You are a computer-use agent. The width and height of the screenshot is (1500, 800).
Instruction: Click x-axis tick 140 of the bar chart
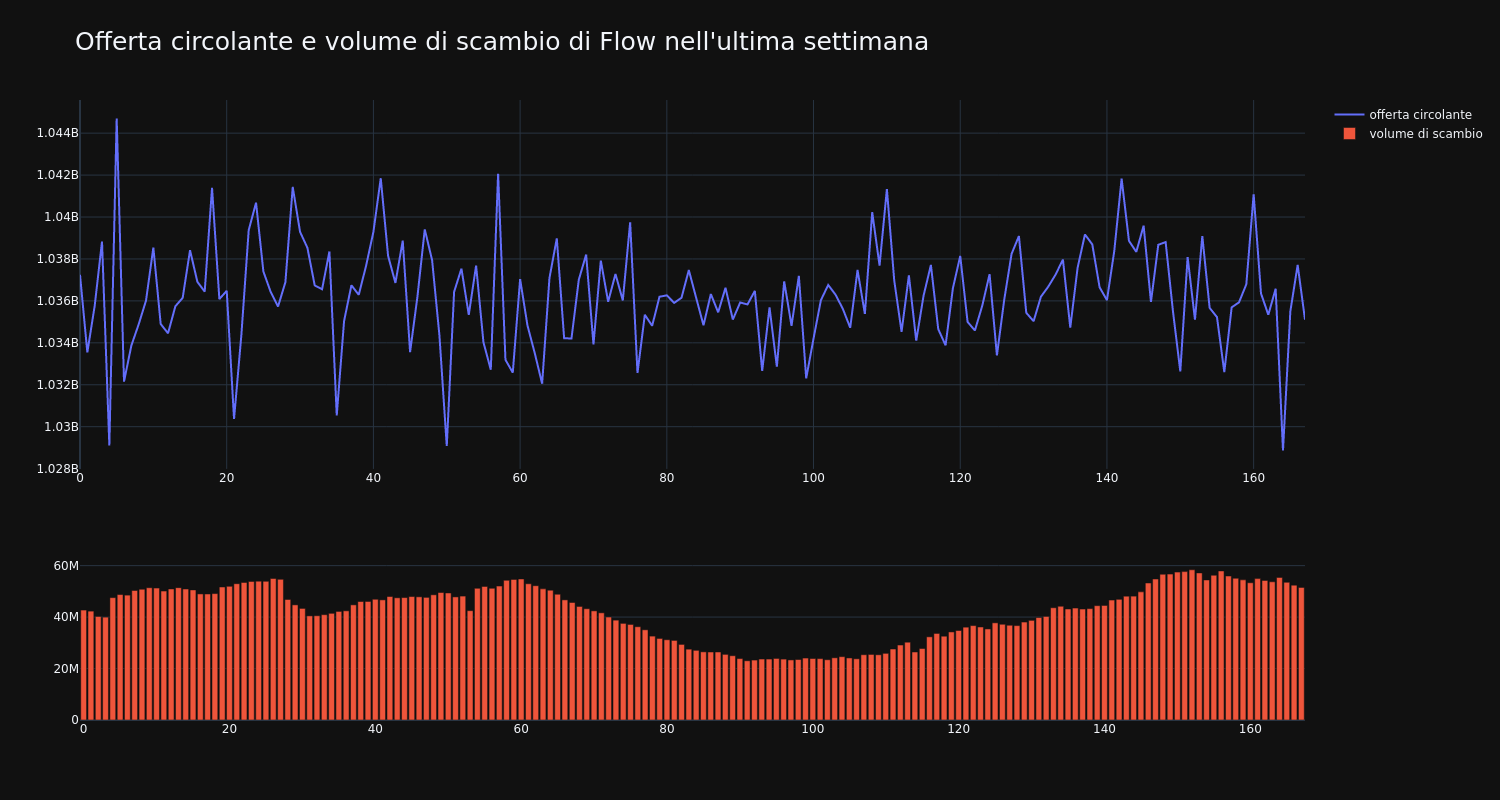coord(1105,730)
